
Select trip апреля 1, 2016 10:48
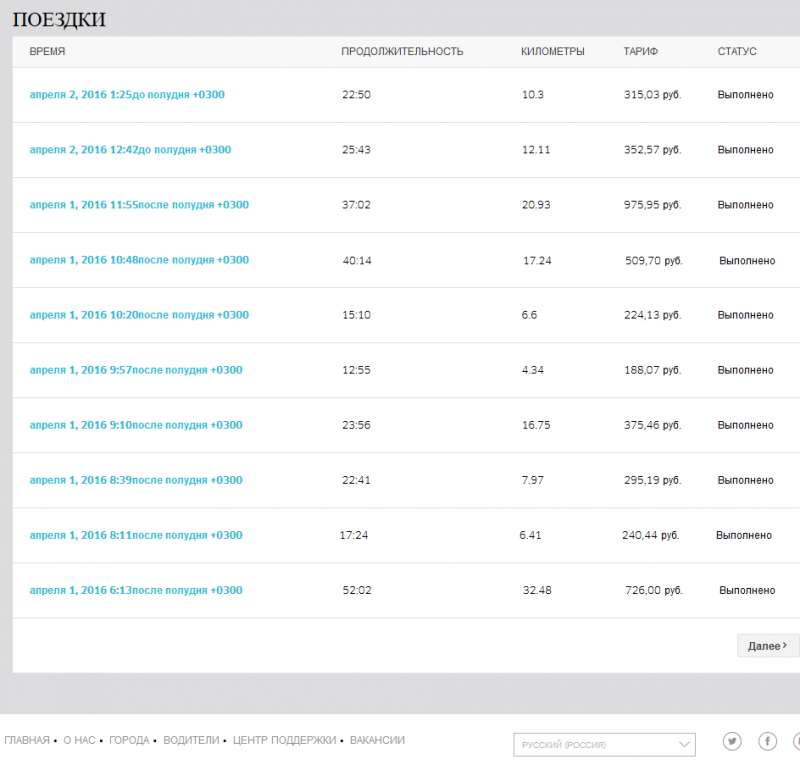[x=139, y=260]
